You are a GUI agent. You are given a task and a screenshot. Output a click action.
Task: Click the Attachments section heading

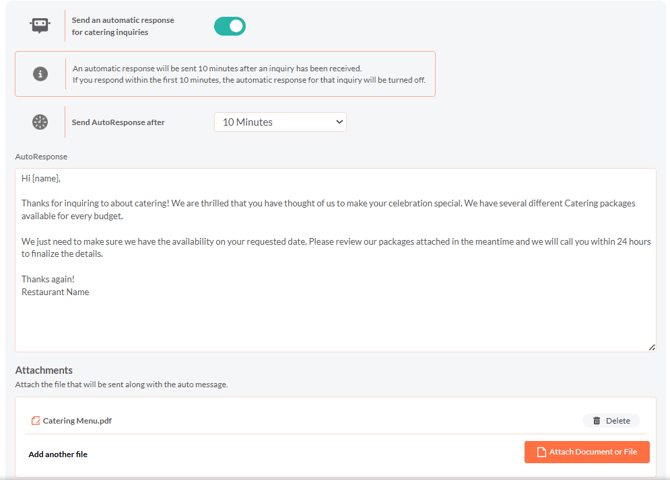[x=44, y=370]
